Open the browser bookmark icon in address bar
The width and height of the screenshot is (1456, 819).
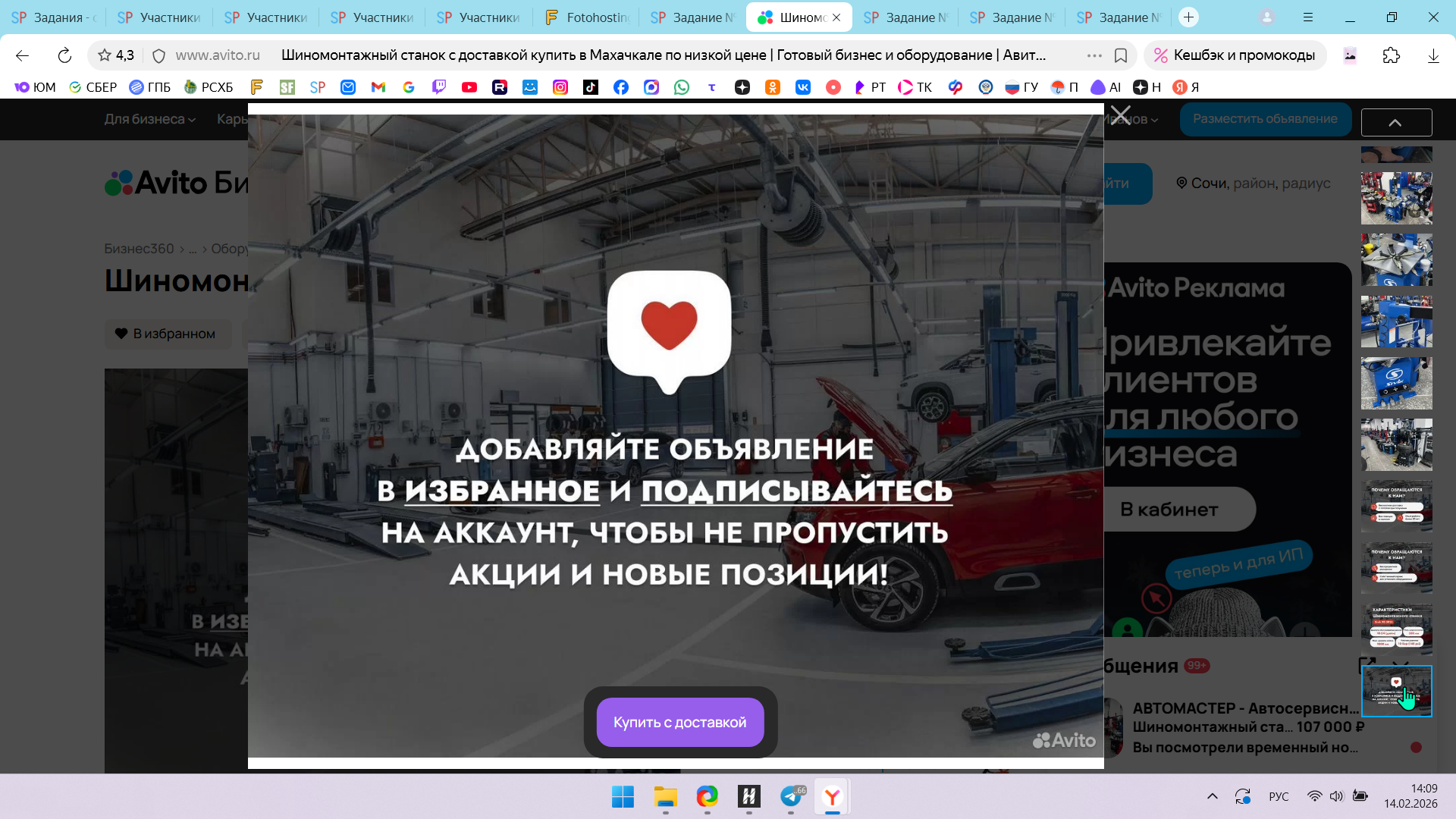(1121, 55)
